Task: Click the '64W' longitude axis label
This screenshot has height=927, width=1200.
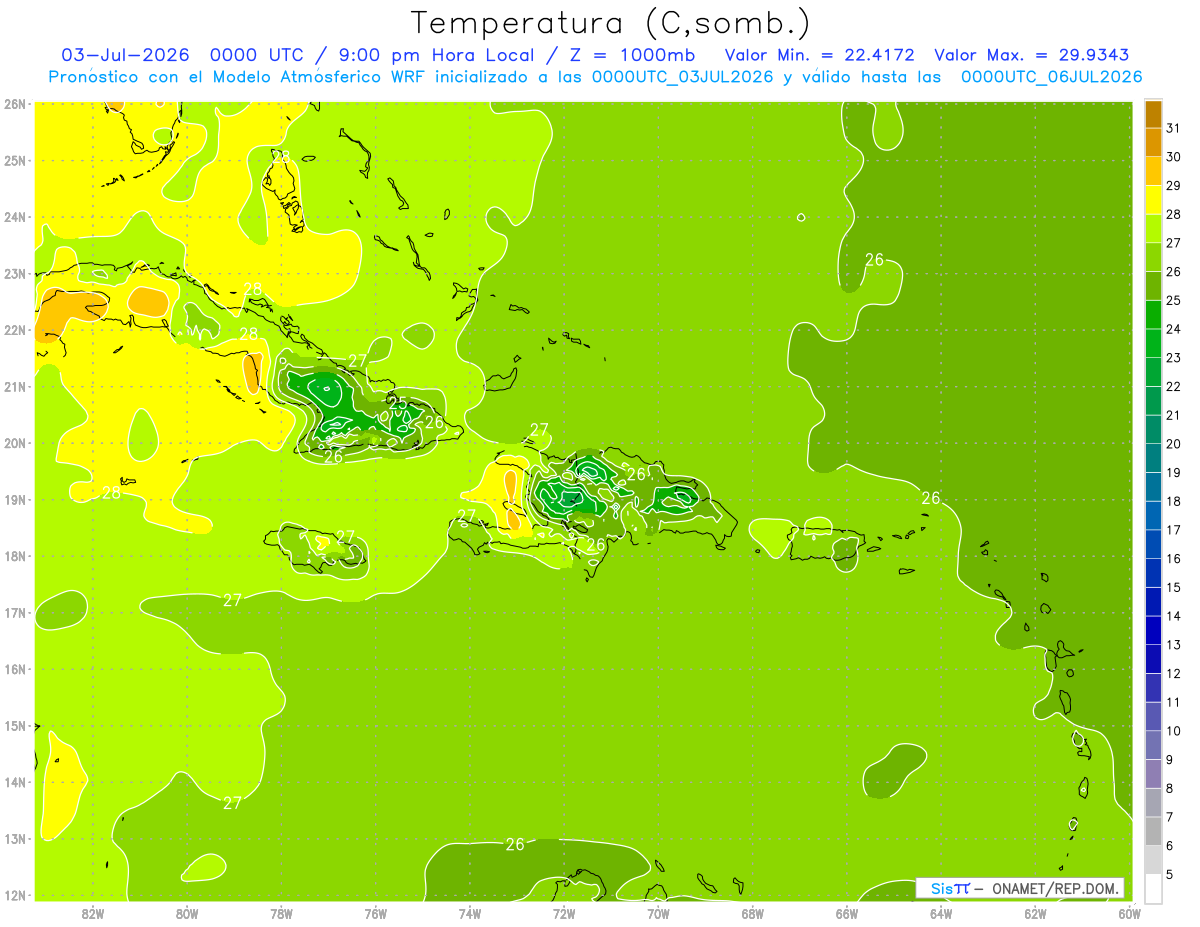Action: 940,913
